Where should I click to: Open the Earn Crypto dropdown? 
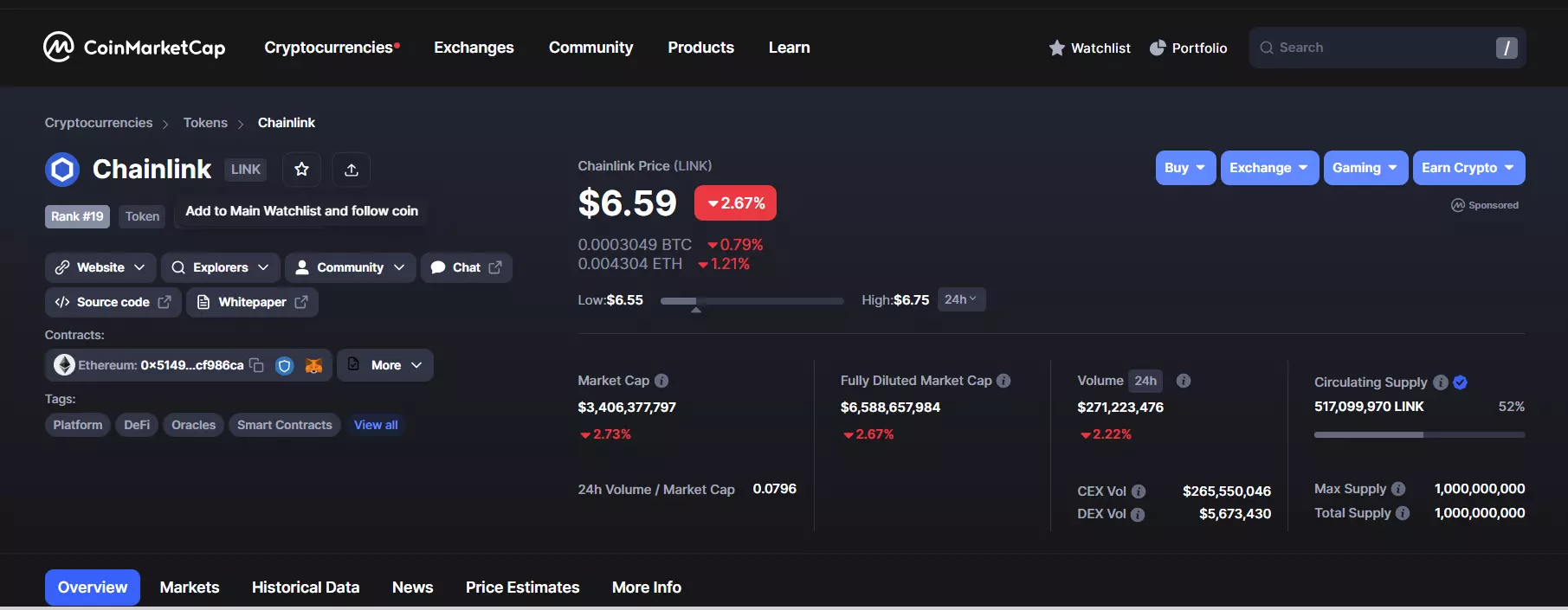pos(1468,168)
